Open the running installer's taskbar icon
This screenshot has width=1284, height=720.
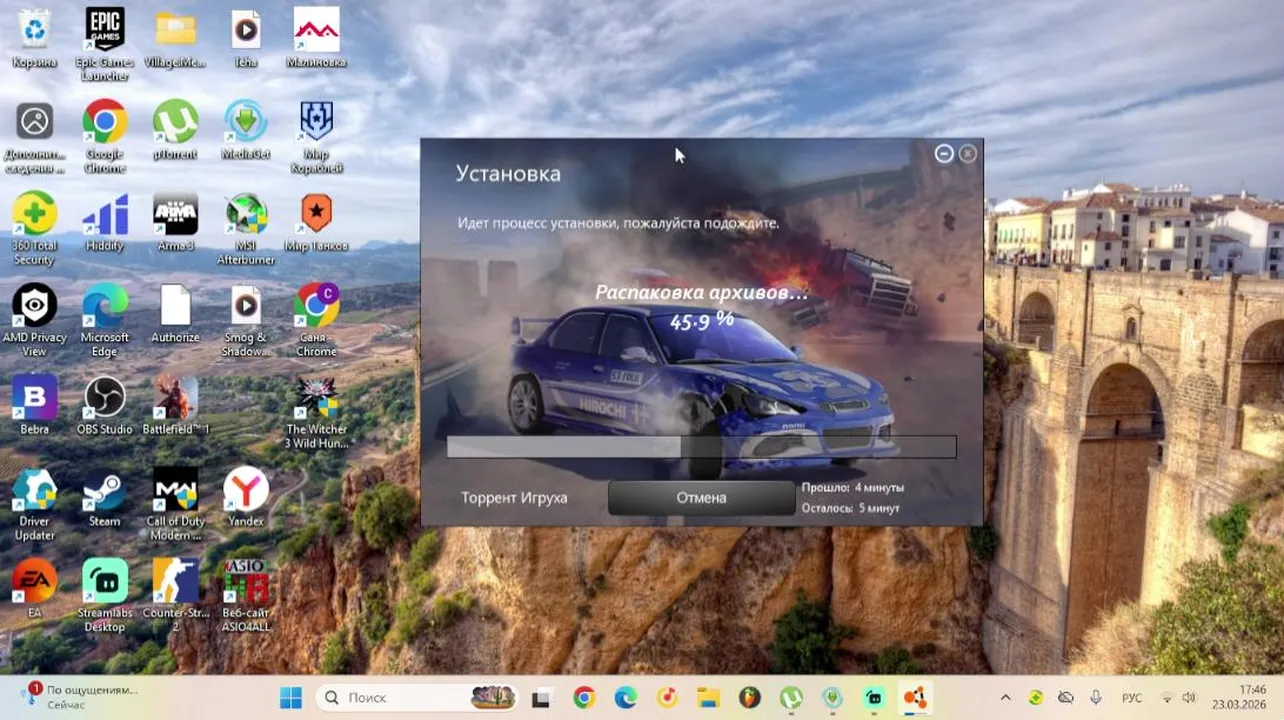915,697
